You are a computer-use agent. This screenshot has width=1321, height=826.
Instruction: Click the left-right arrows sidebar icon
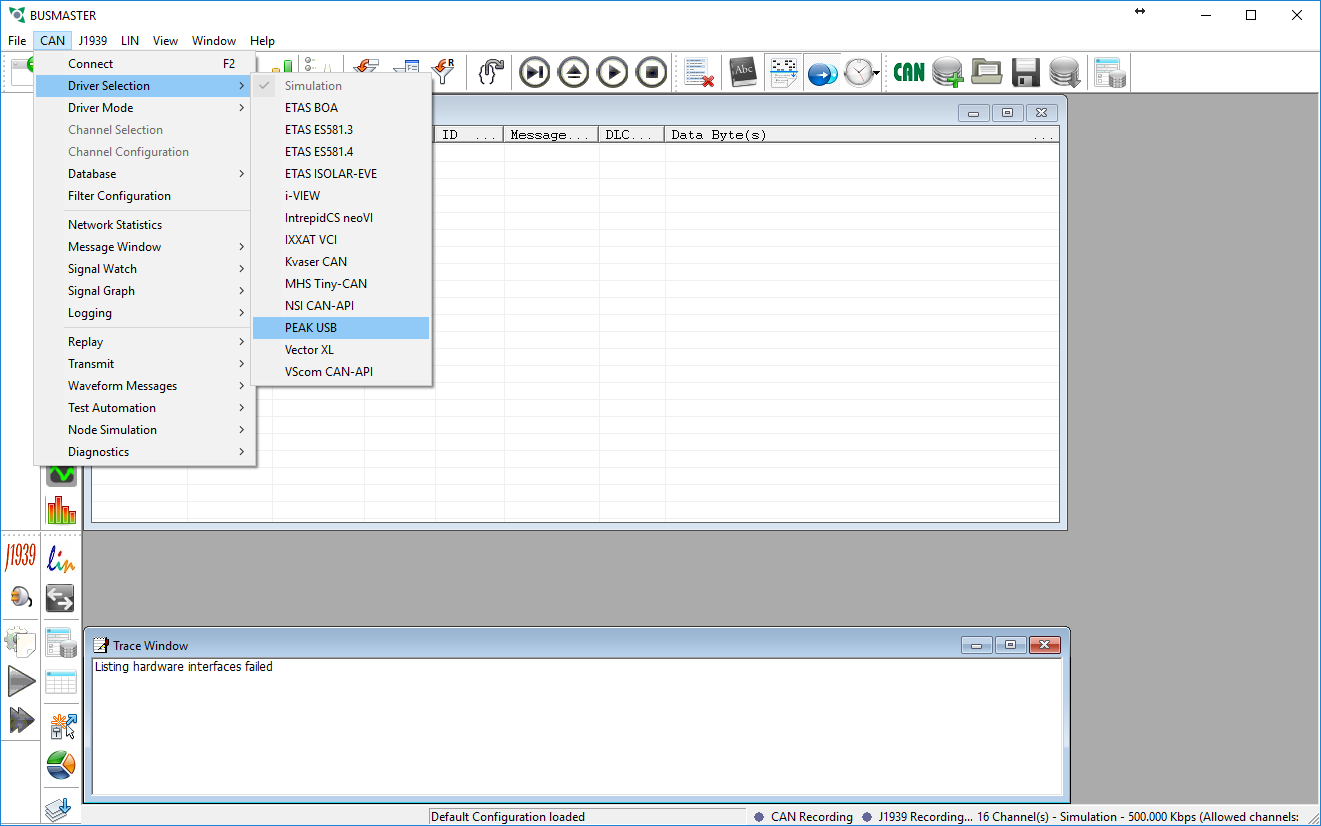[61, 598]
